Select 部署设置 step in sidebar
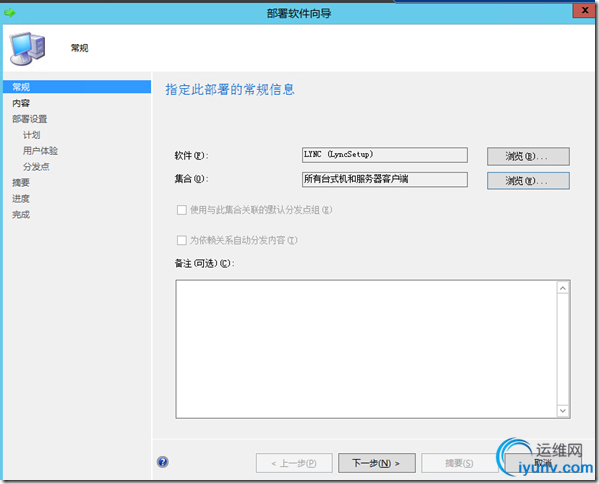Viewport: 599px width, 484px height. point(29,119)
